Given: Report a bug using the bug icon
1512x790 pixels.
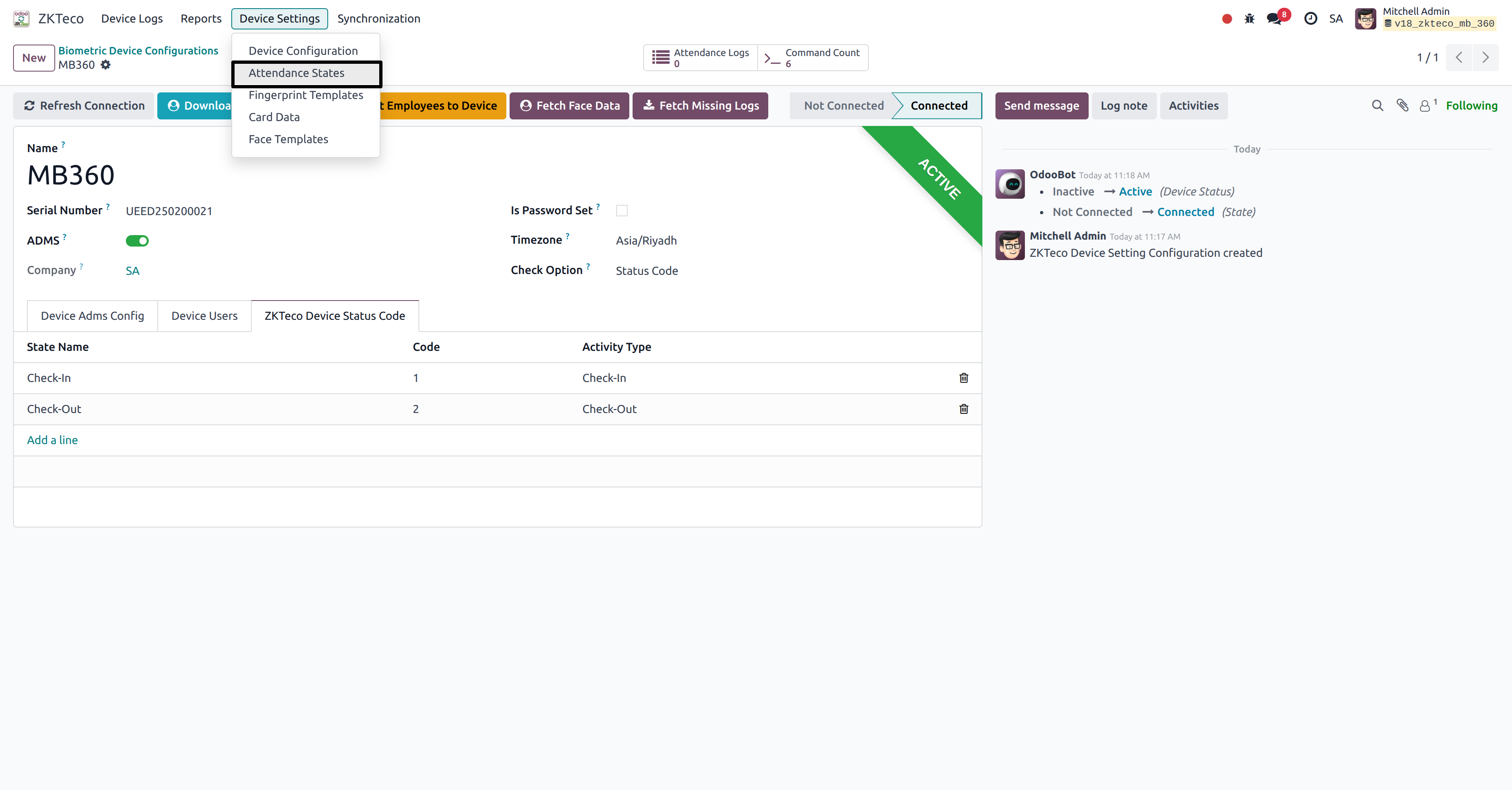Looking at the screenshot, I should click(1250, 18).
